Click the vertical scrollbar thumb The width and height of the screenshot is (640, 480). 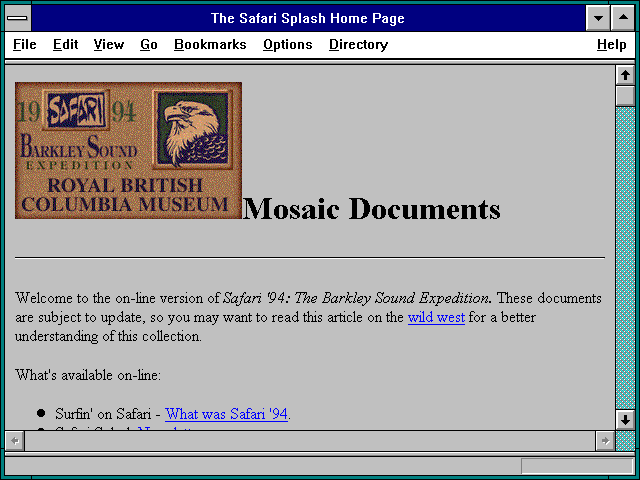(625, 96)
